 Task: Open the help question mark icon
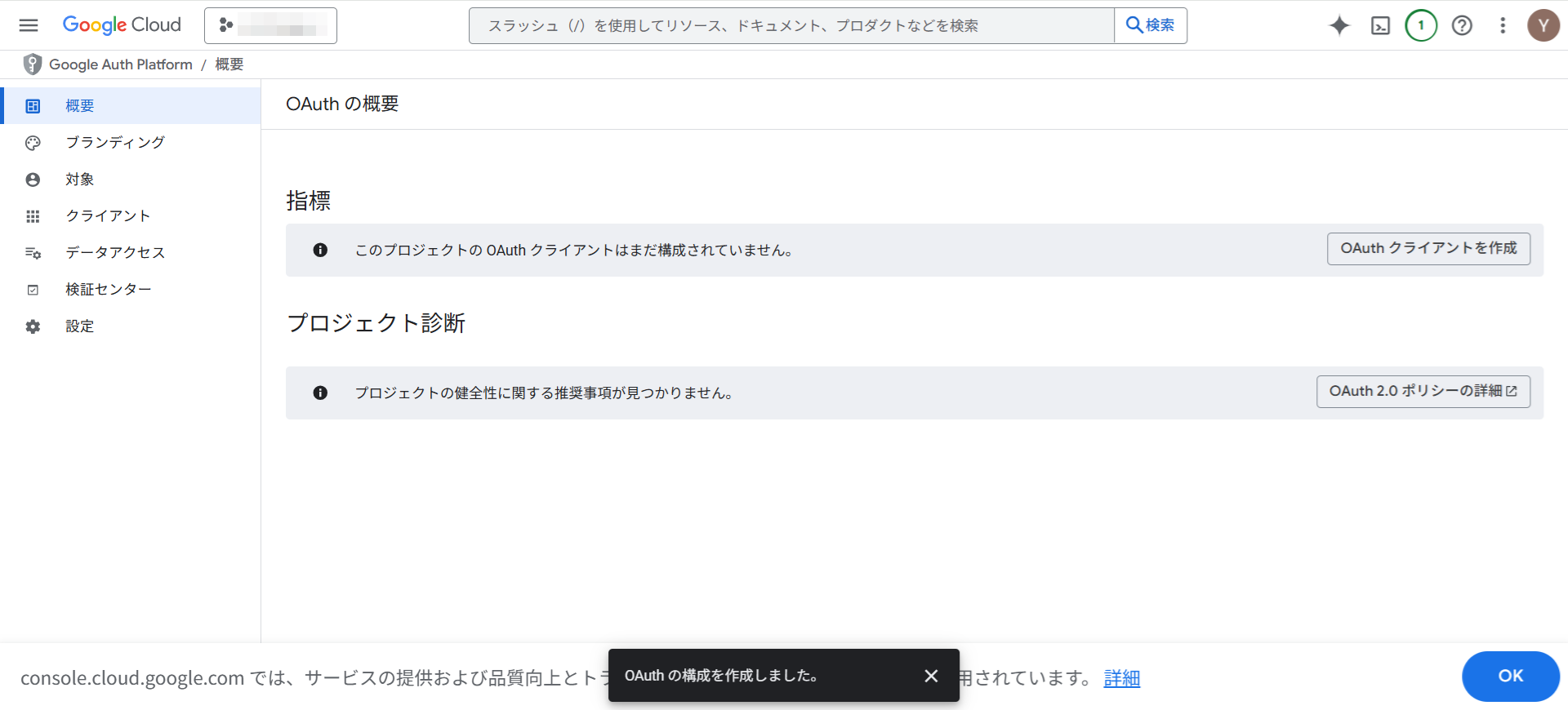click(x=1462, y=25)
